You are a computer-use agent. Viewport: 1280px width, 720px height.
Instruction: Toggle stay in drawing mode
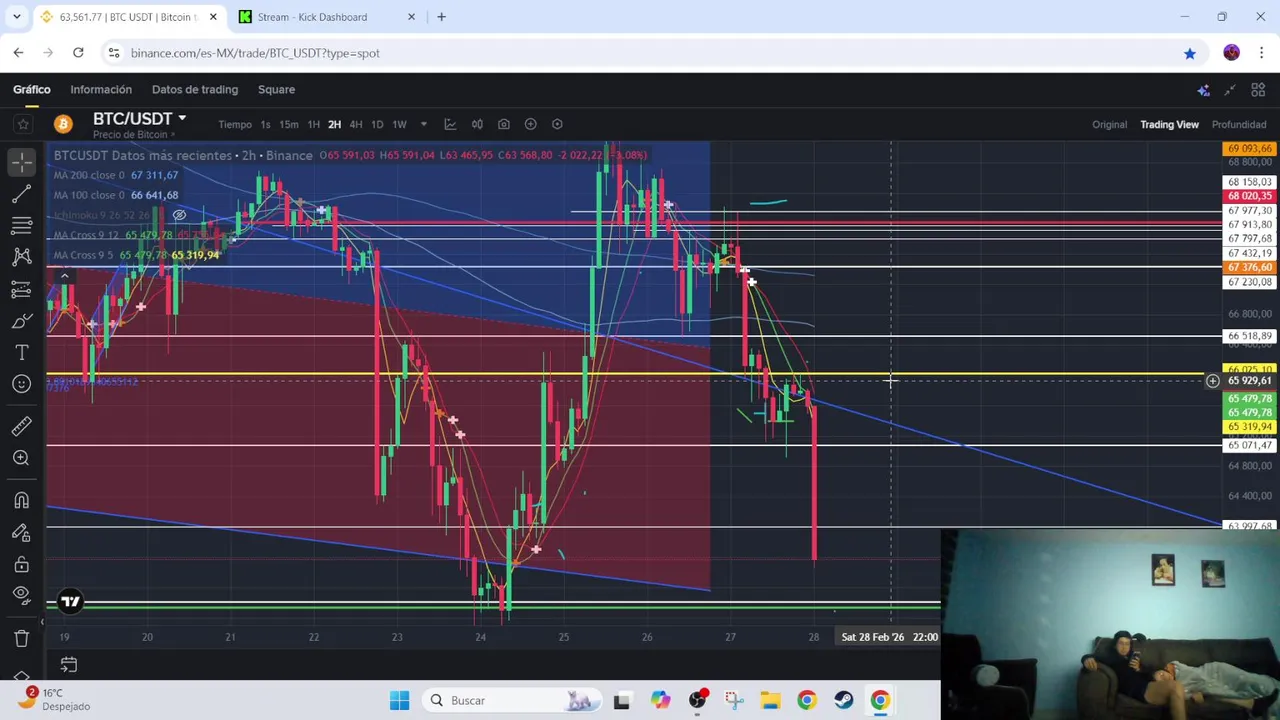22,532
